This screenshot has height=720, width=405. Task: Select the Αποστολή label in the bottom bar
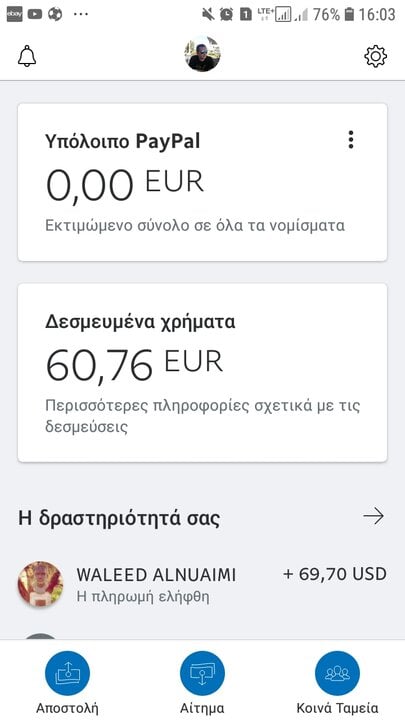pyautogui.click(x=68, y=708)
